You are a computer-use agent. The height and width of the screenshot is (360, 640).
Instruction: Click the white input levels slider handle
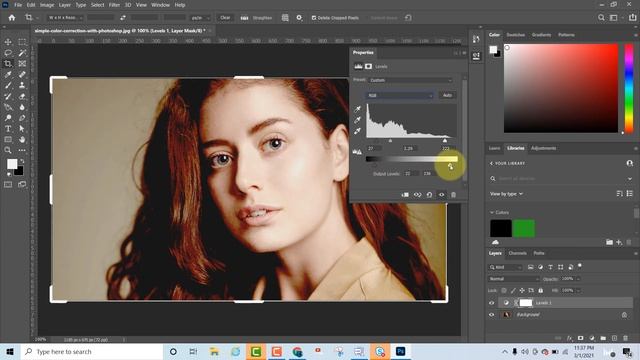[x=445, y=140]
